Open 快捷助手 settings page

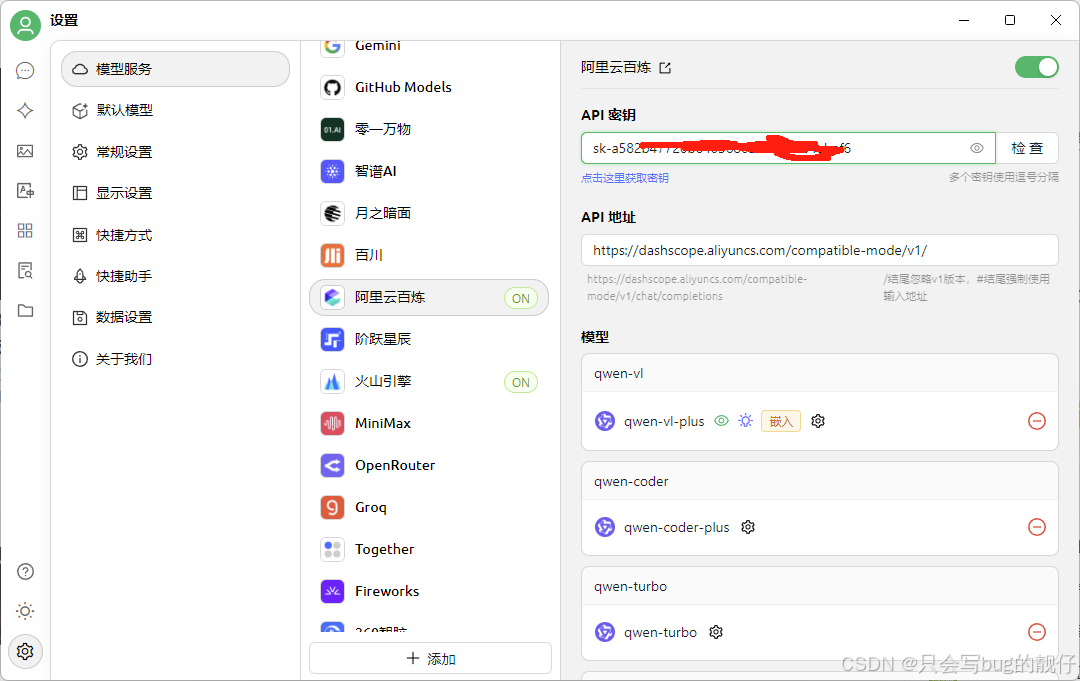pos(176,276)
